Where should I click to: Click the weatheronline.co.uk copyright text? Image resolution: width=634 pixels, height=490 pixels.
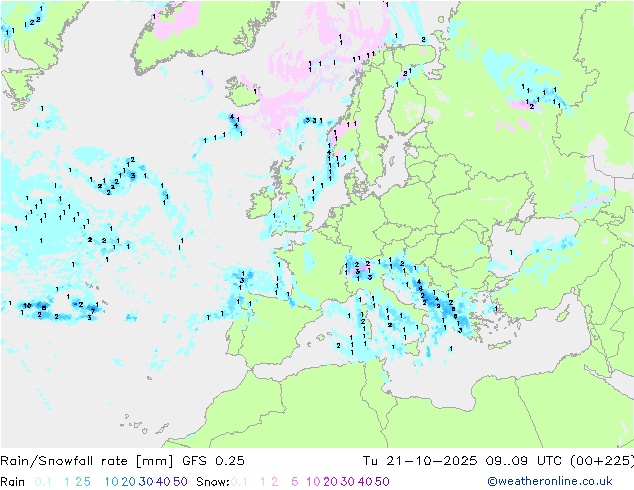coord(550,481)
